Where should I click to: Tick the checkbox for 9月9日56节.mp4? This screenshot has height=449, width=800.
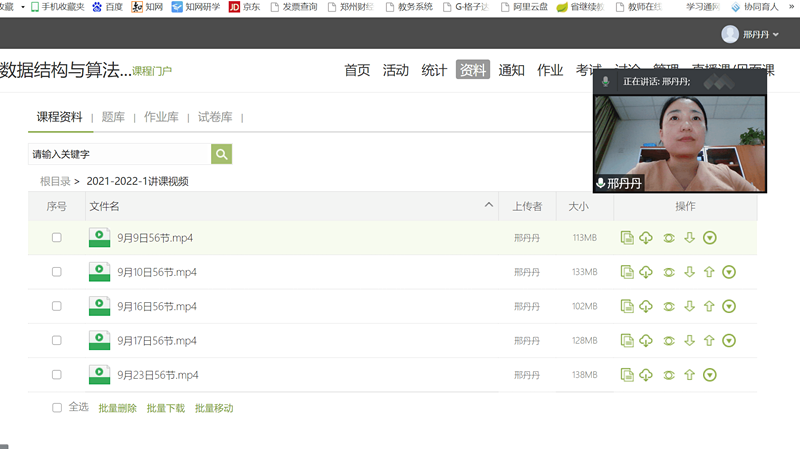coord(57,238)
